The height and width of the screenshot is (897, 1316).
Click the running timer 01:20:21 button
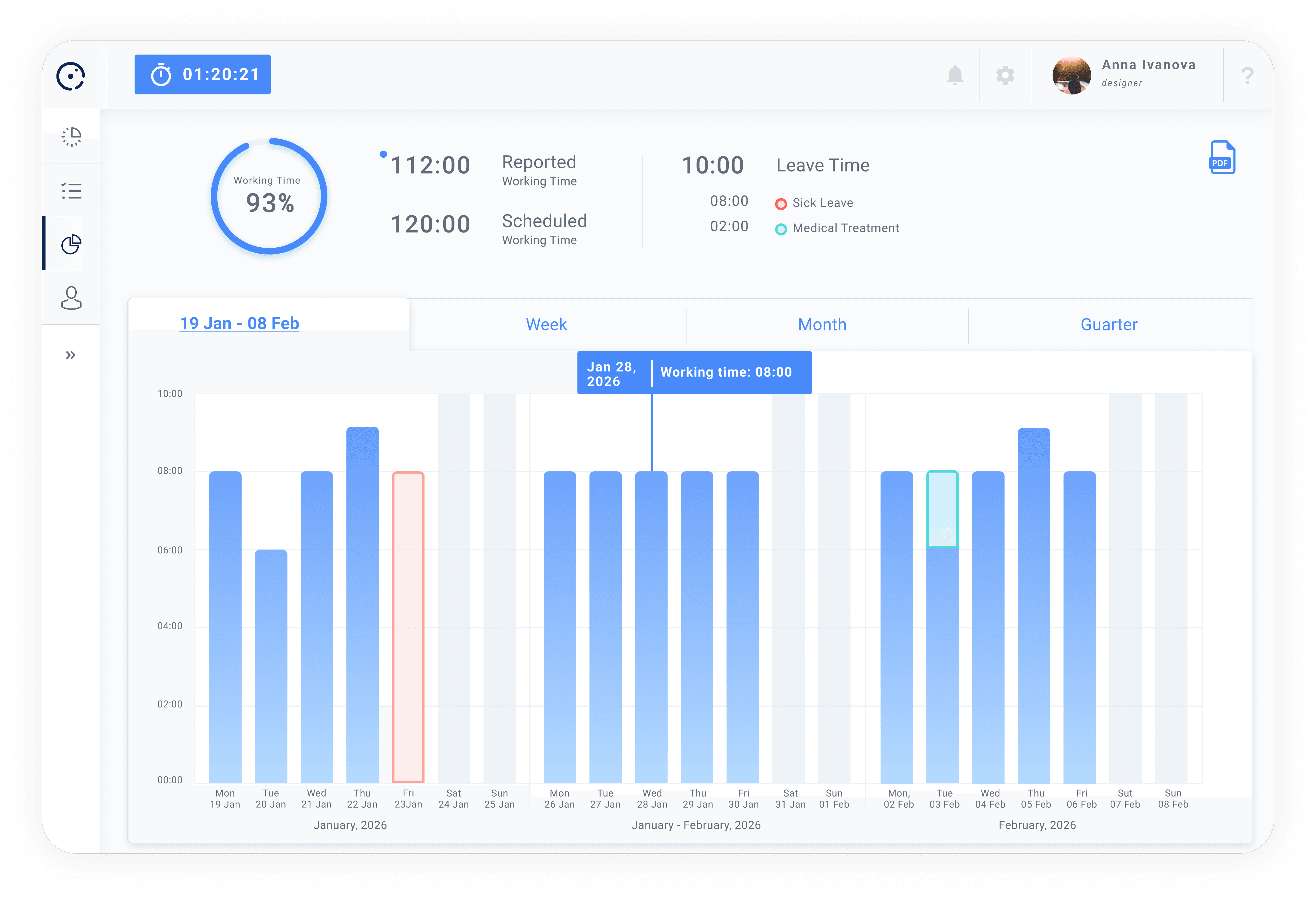click(x=203, y=74)
